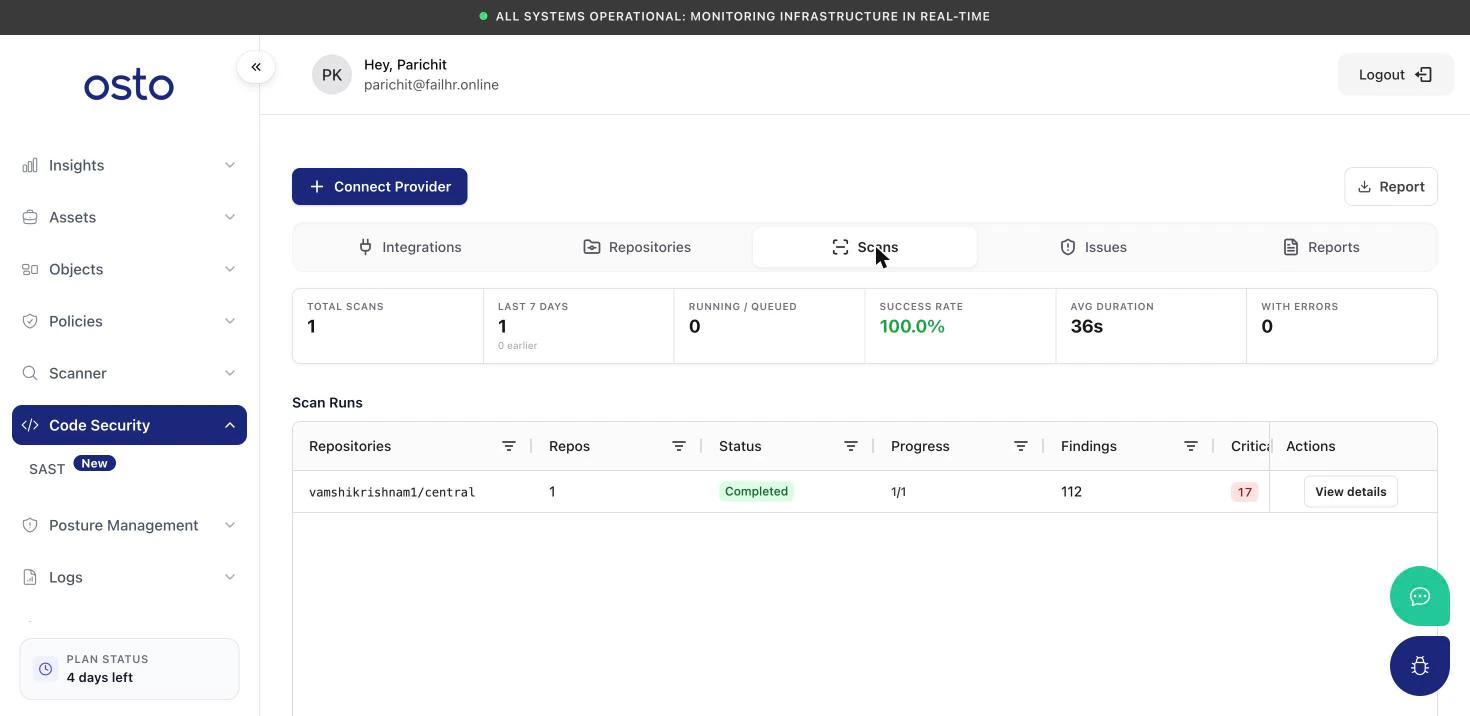Open the Status column filter icon
Screen dimensions: 1470x716
click(851, 446)
